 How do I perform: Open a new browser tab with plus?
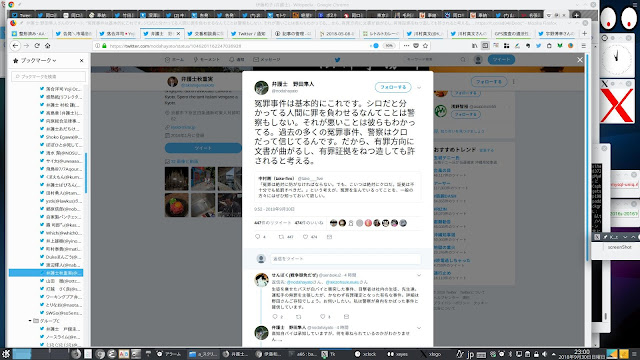[x=584, y=33]
